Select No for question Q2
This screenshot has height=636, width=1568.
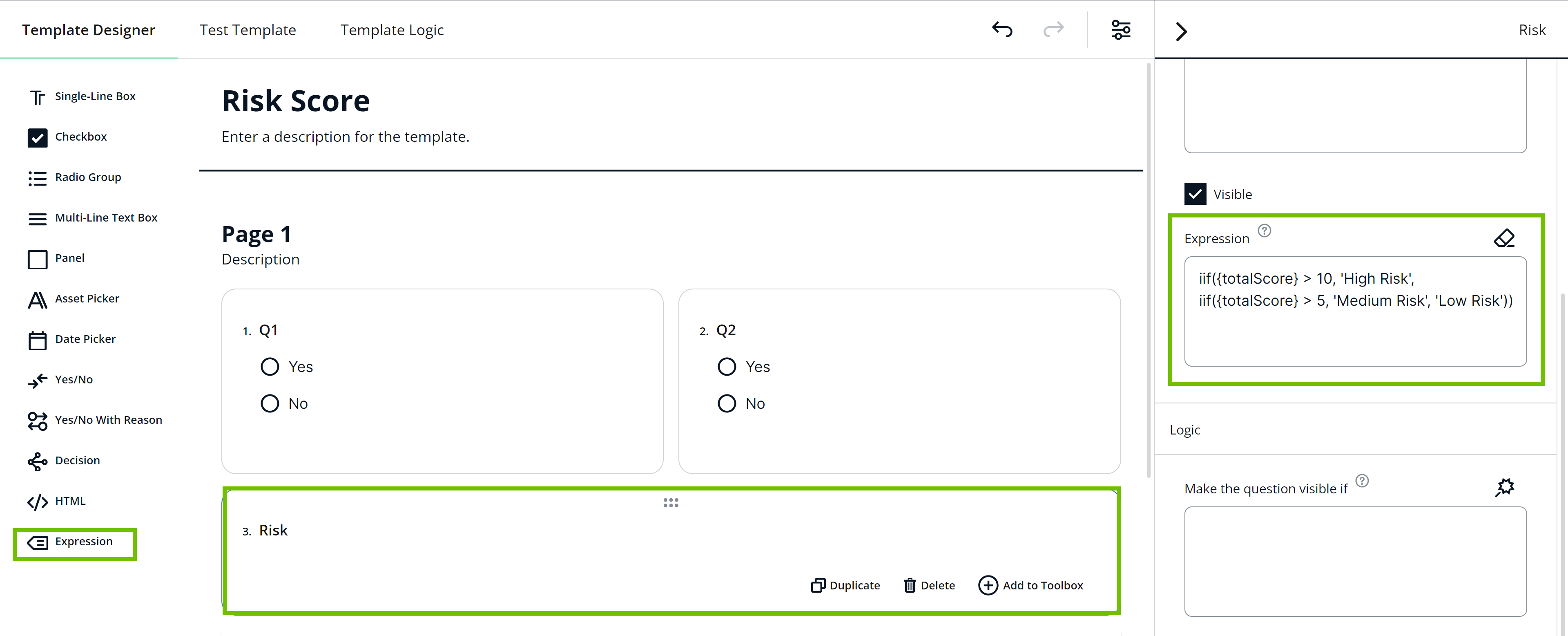pyautogui.click(x=726, y=403)
